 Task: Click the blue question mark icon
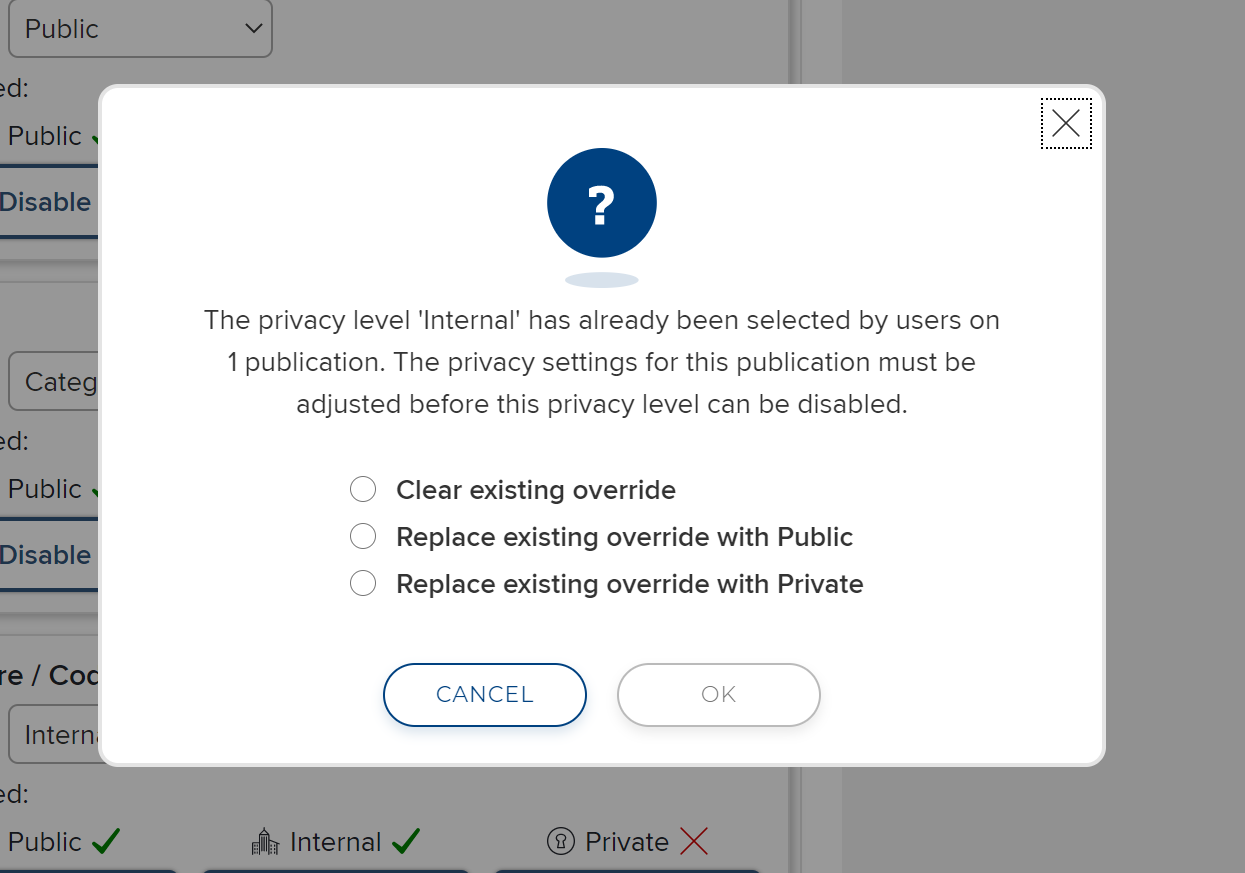[601, 203]
